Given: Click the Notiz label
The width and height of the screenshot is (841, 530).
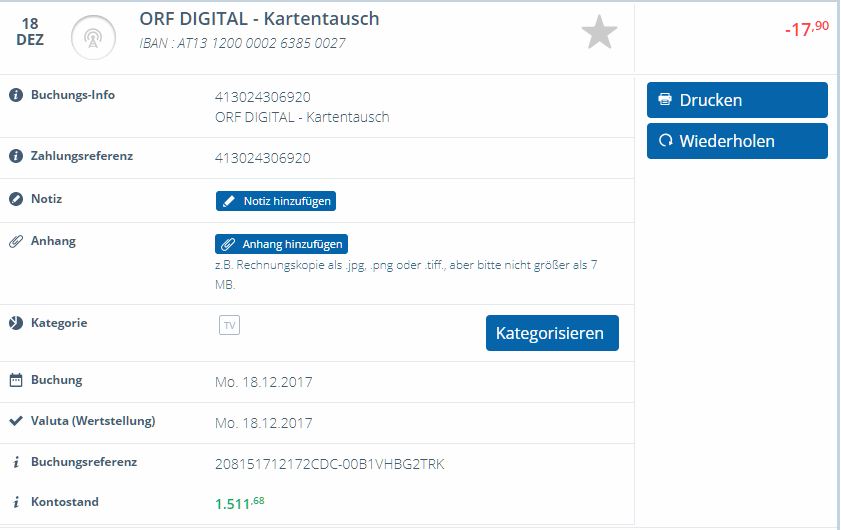Looking at the screenshot, I should click(x=47, y=199).
